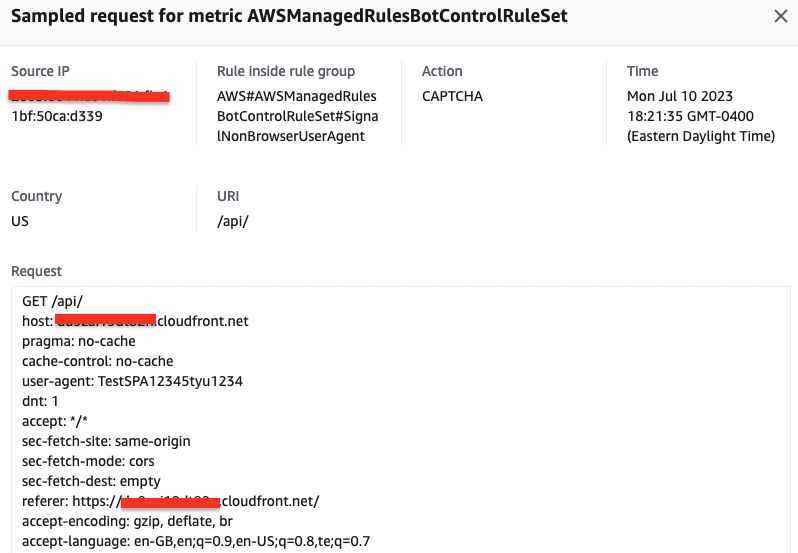Click the Country value US

[20, 221]
